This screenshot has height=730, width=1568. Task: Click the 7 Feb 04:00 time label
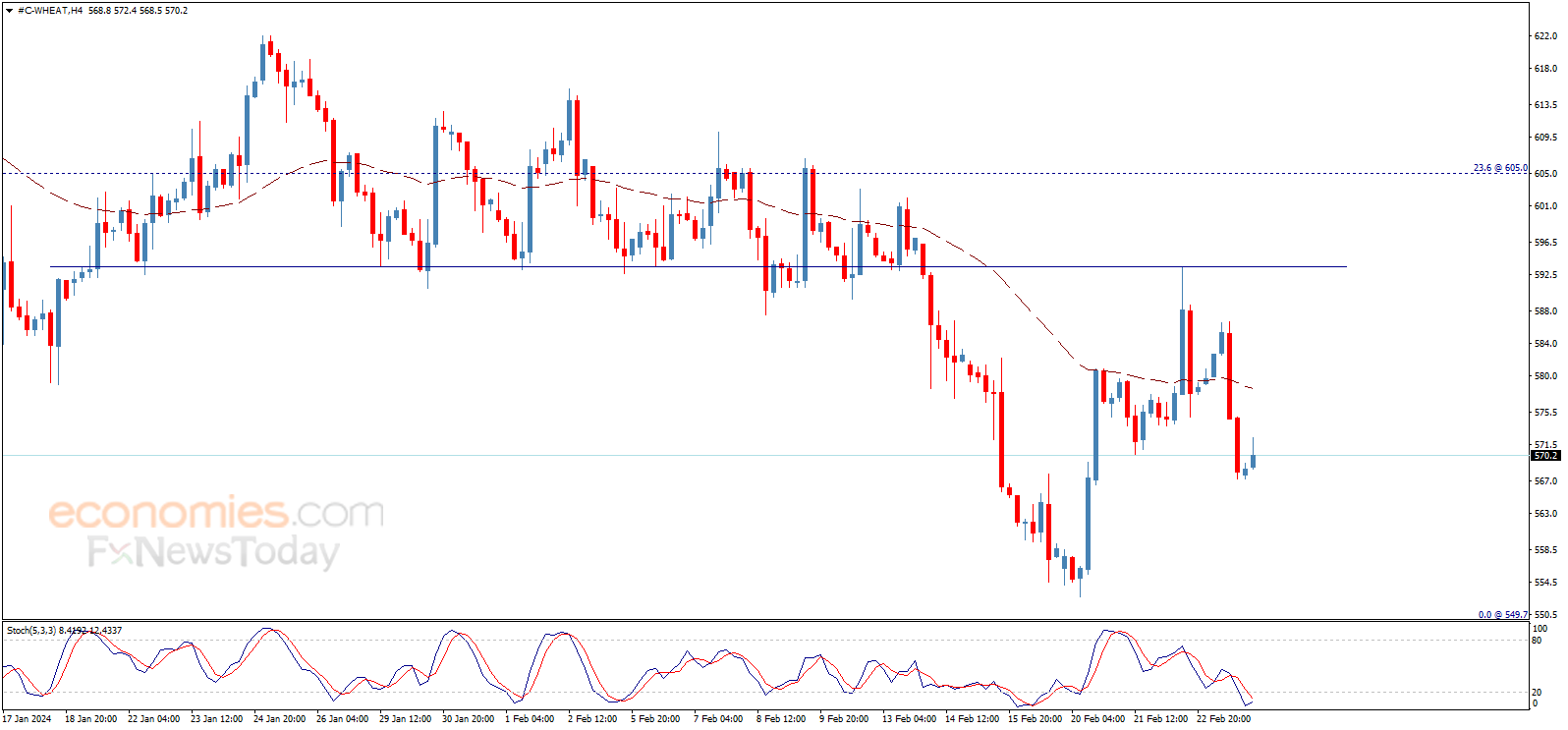coord(718,719)
